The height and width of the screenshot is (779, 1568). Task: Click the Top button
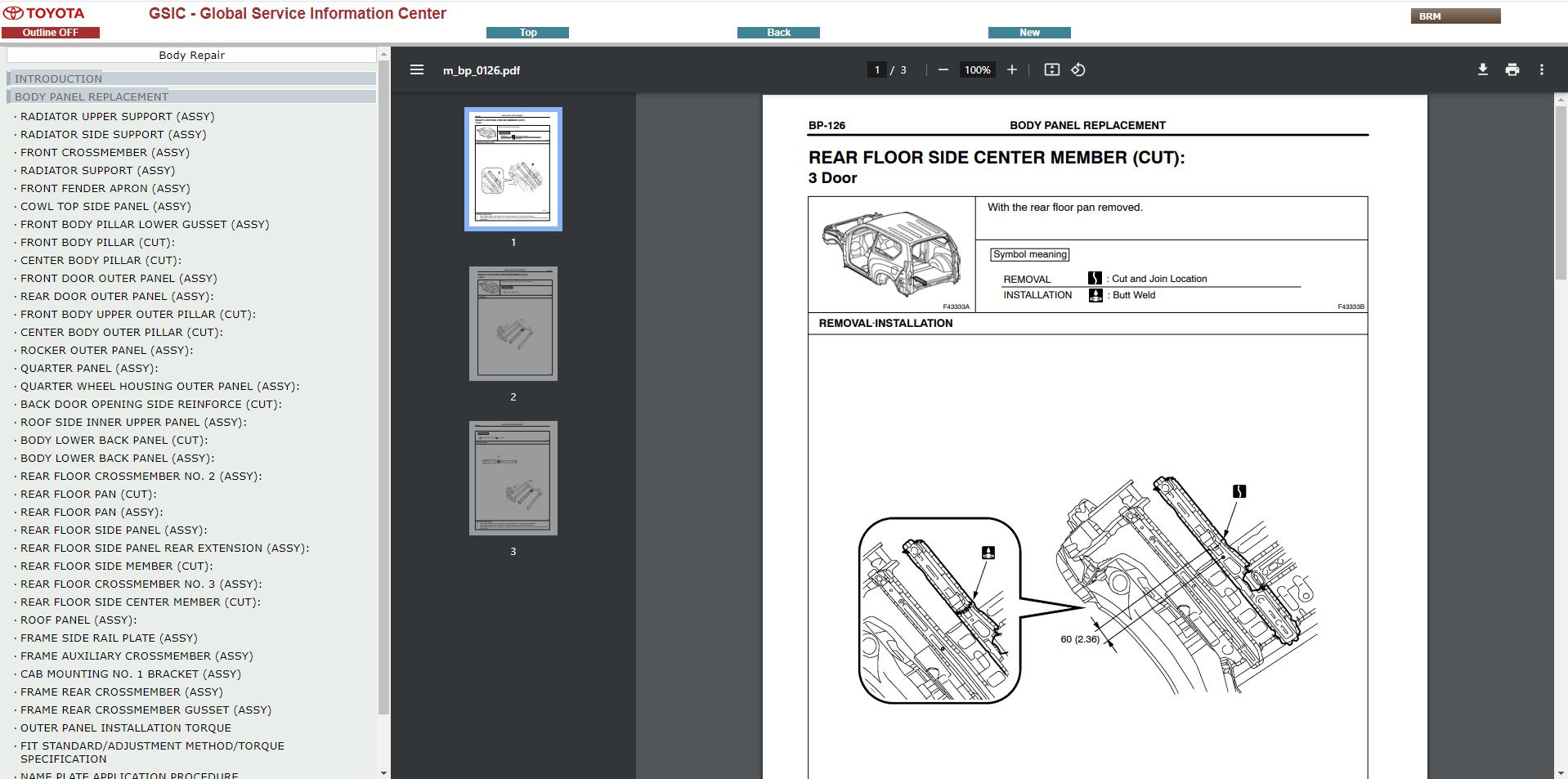click(527, 33)
